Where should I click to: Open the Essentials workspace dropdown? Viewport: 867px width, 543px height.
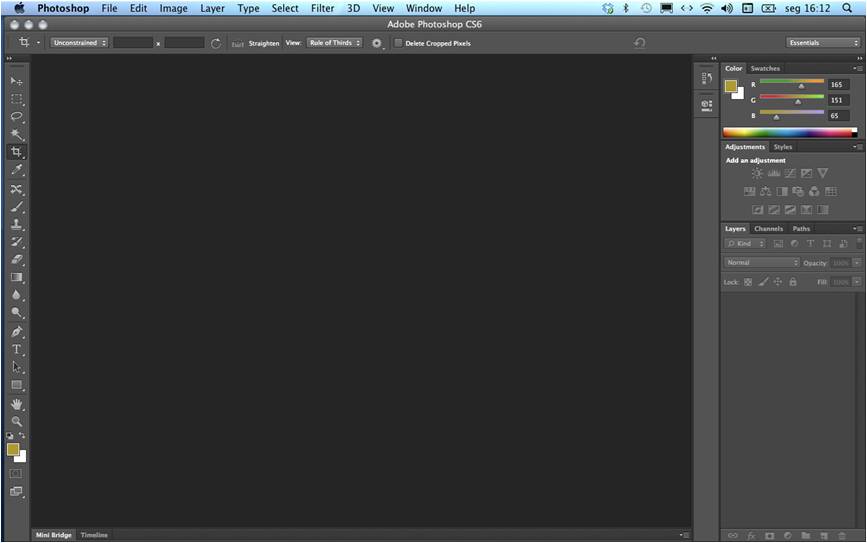pyautogui.click(x=823, y=43)
